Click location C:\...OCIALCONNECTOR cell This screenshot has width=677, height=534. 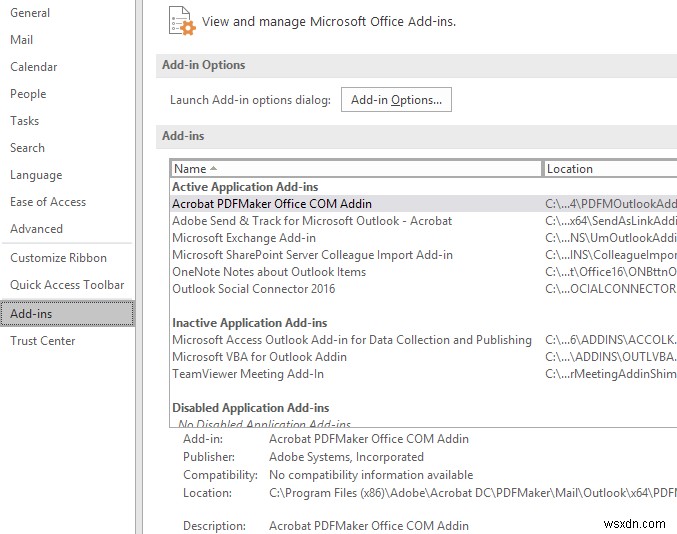coord(611,289)
